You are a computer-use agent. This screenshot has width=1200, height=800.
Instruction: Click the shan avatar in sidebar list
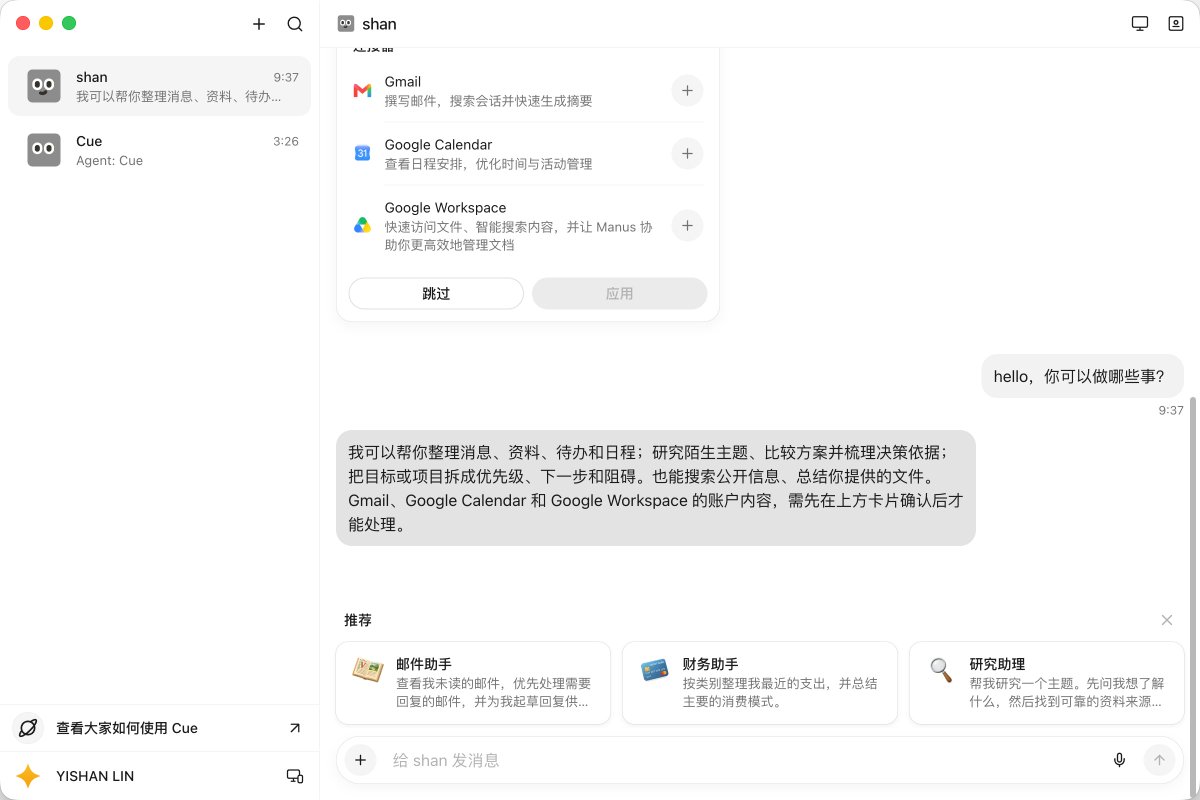coord(44,86)
